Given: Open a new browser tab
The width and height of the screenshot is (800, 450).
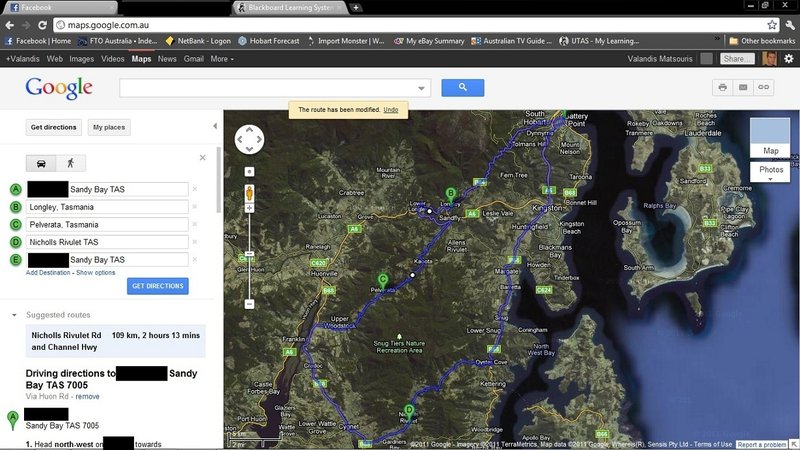Looking at the screenshot, I should point(356,7).
